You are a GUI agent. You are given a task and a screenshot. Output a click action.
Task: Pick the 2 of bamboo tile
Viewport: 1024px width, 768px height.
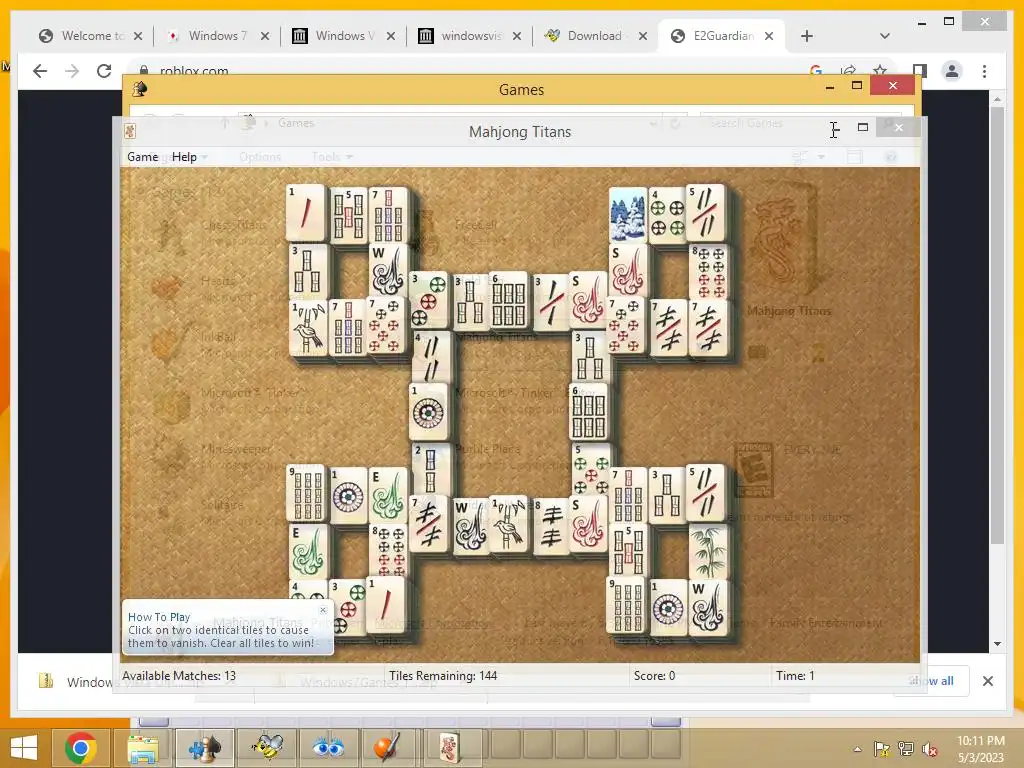click(x=430, y=469)
